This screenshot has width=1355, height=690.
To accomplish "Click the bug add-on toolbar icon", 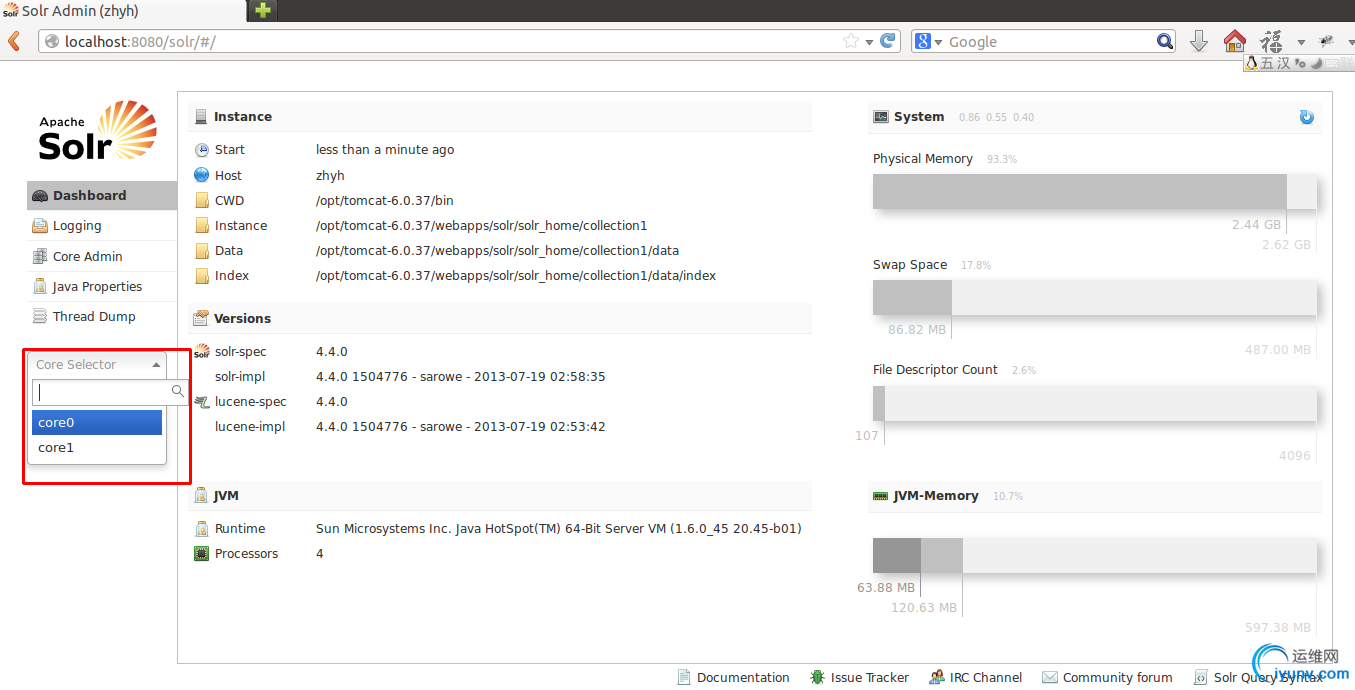I will click(1326, 41).
